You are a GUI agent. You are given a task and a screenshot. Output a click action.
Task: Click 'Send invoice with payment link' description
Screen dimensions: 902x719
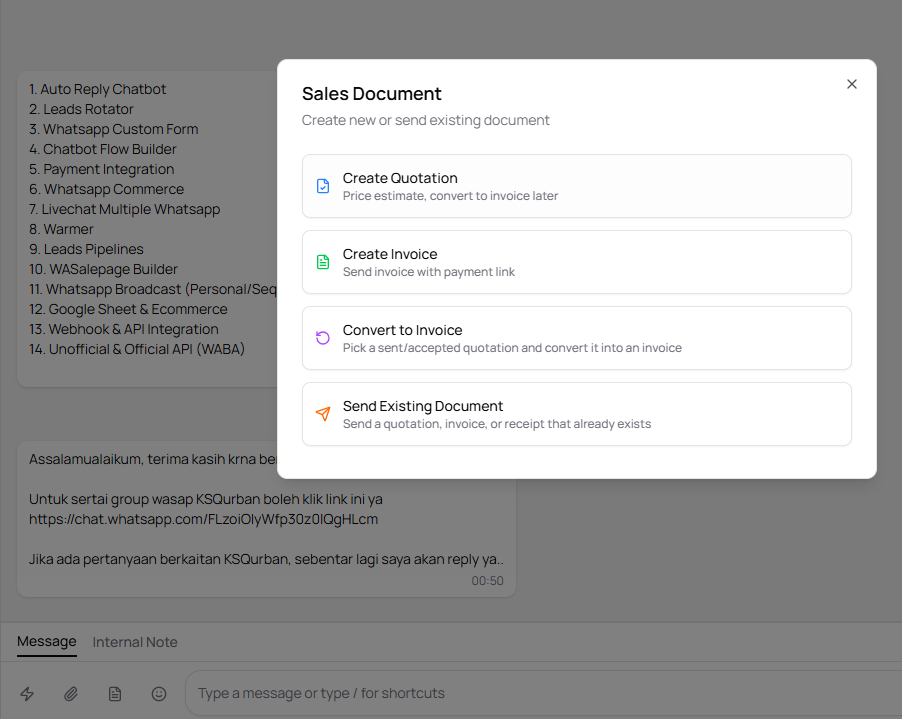429,272
